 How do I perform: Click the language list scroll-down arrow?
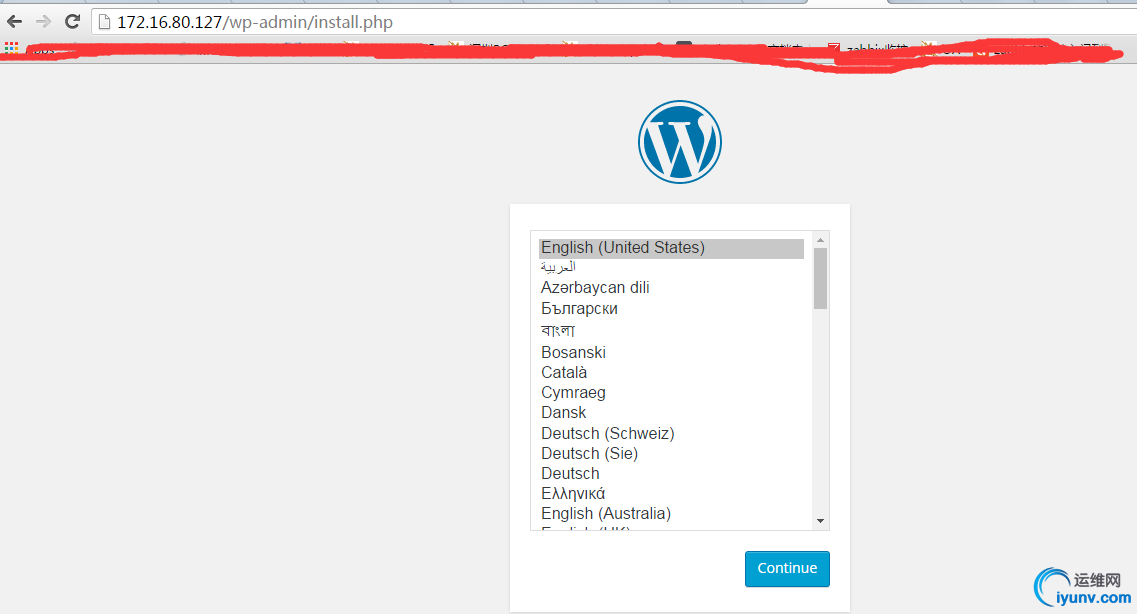click(x=820, y=521)
